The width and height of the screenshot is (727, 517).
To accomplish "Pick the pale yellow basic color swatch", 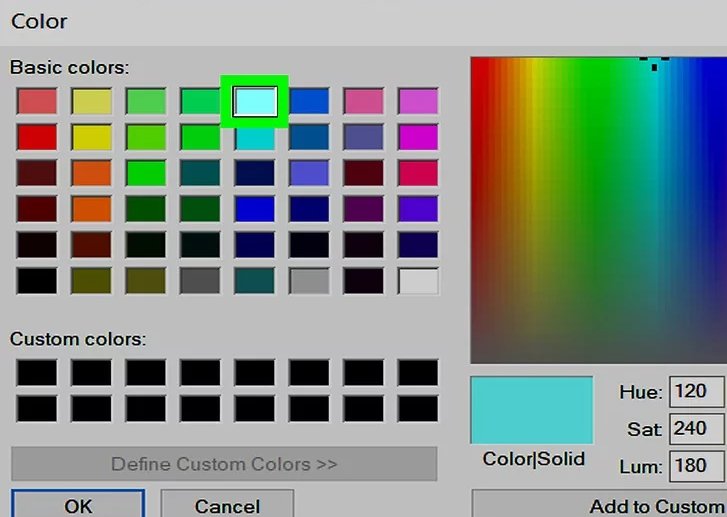I will click(x=91, y=101).
